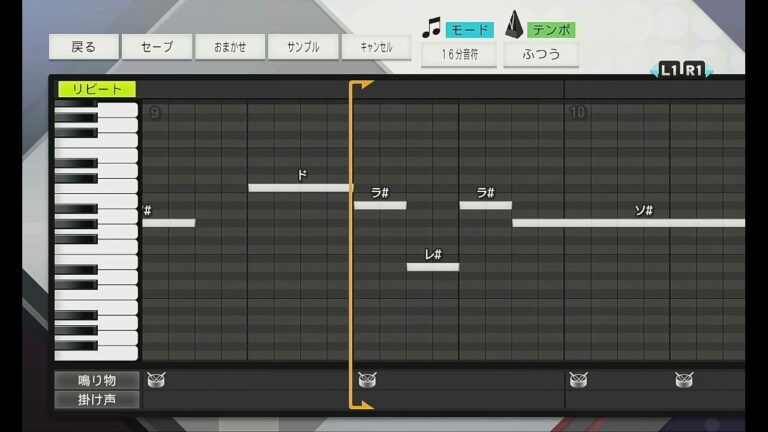Click the music note mode icon
Viewport: 768px width, 432px height.
click(431, 27)
